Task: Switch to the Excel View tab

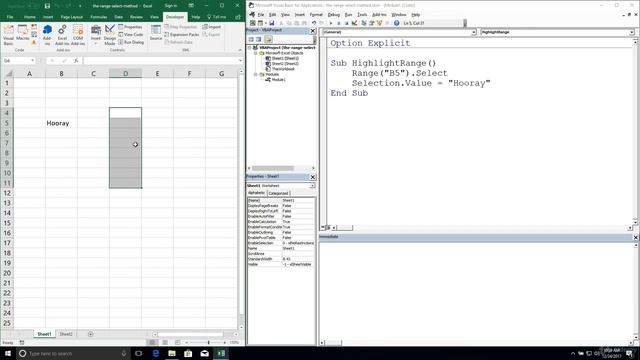Action: [x=154, y=17]
